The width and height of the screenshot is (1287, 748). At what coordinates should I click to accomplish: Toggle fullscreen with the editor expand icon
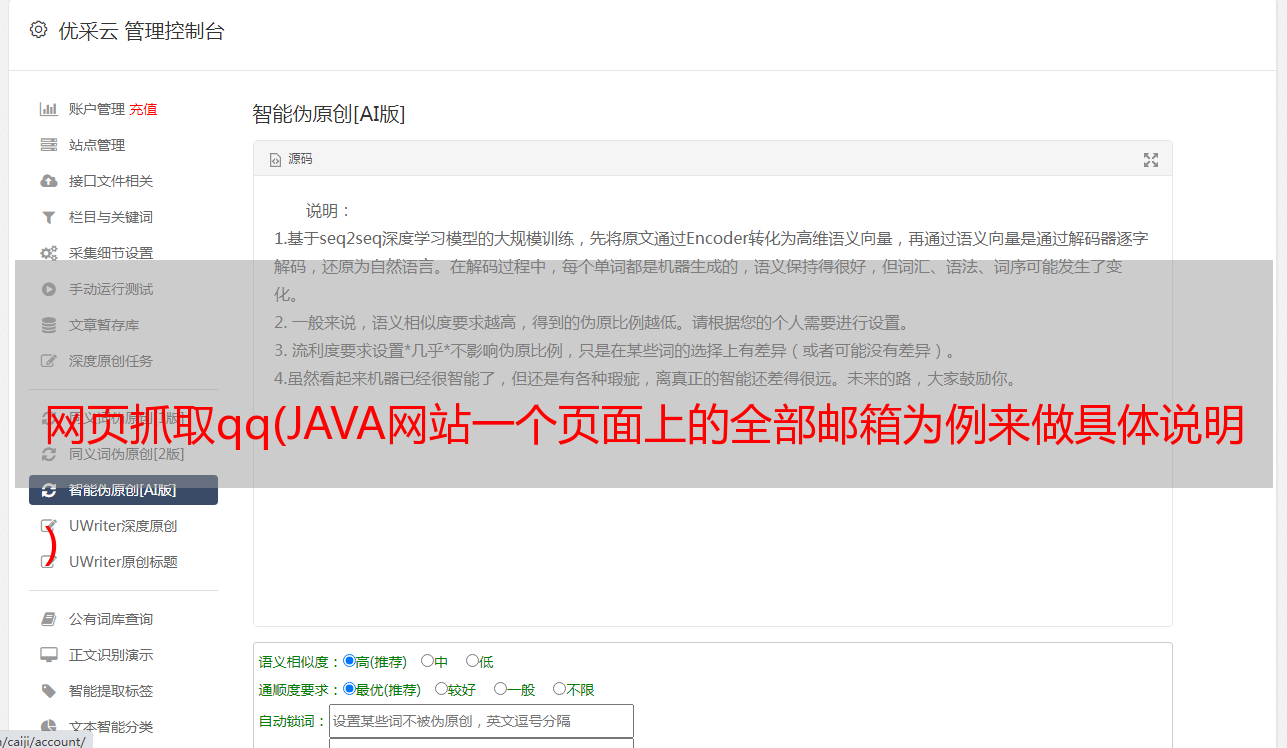[1151, 160]
